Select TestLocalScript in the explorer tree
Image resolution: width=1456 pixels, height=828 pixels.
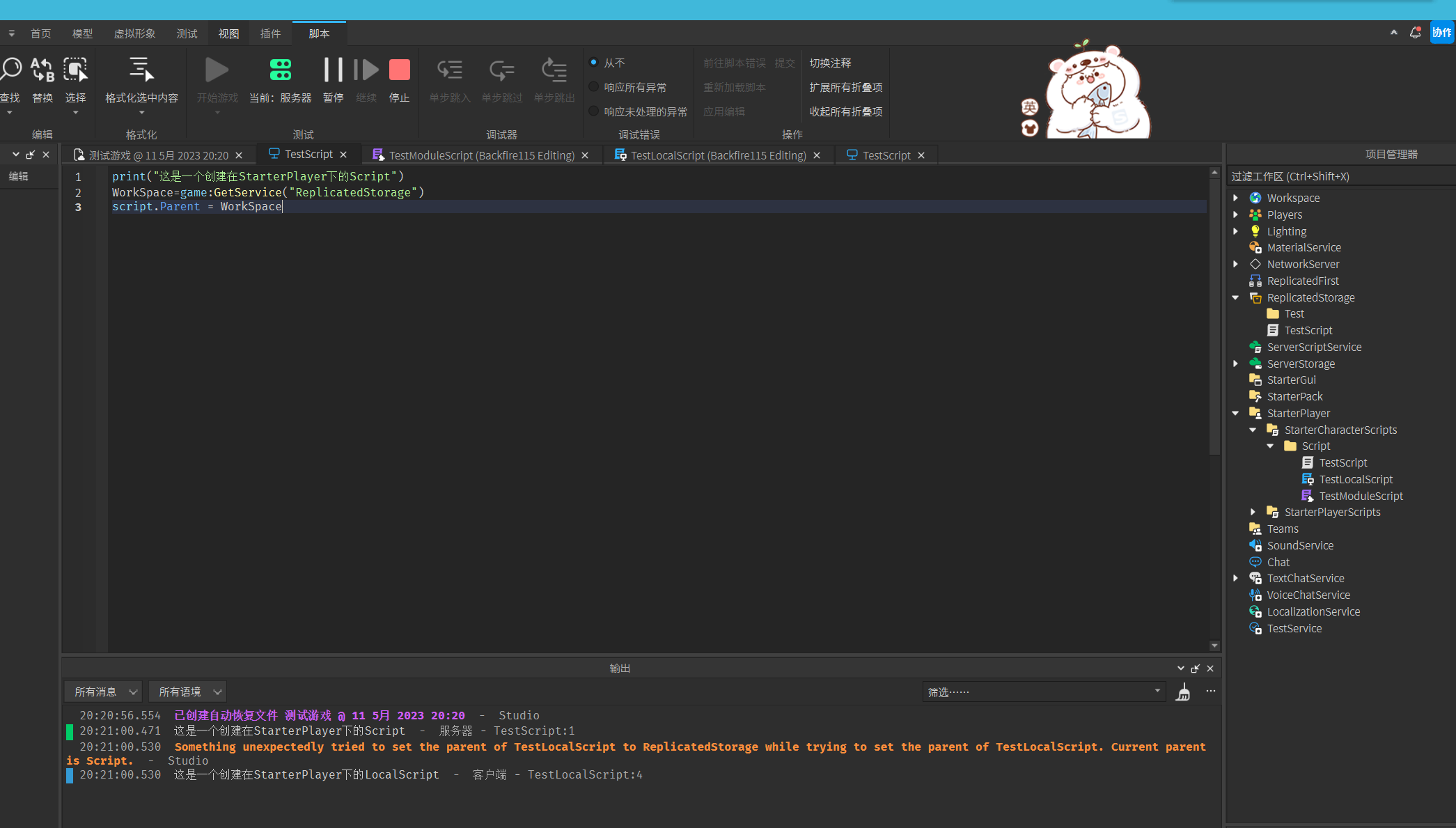pyautogui.click(x=1356, y=479)
